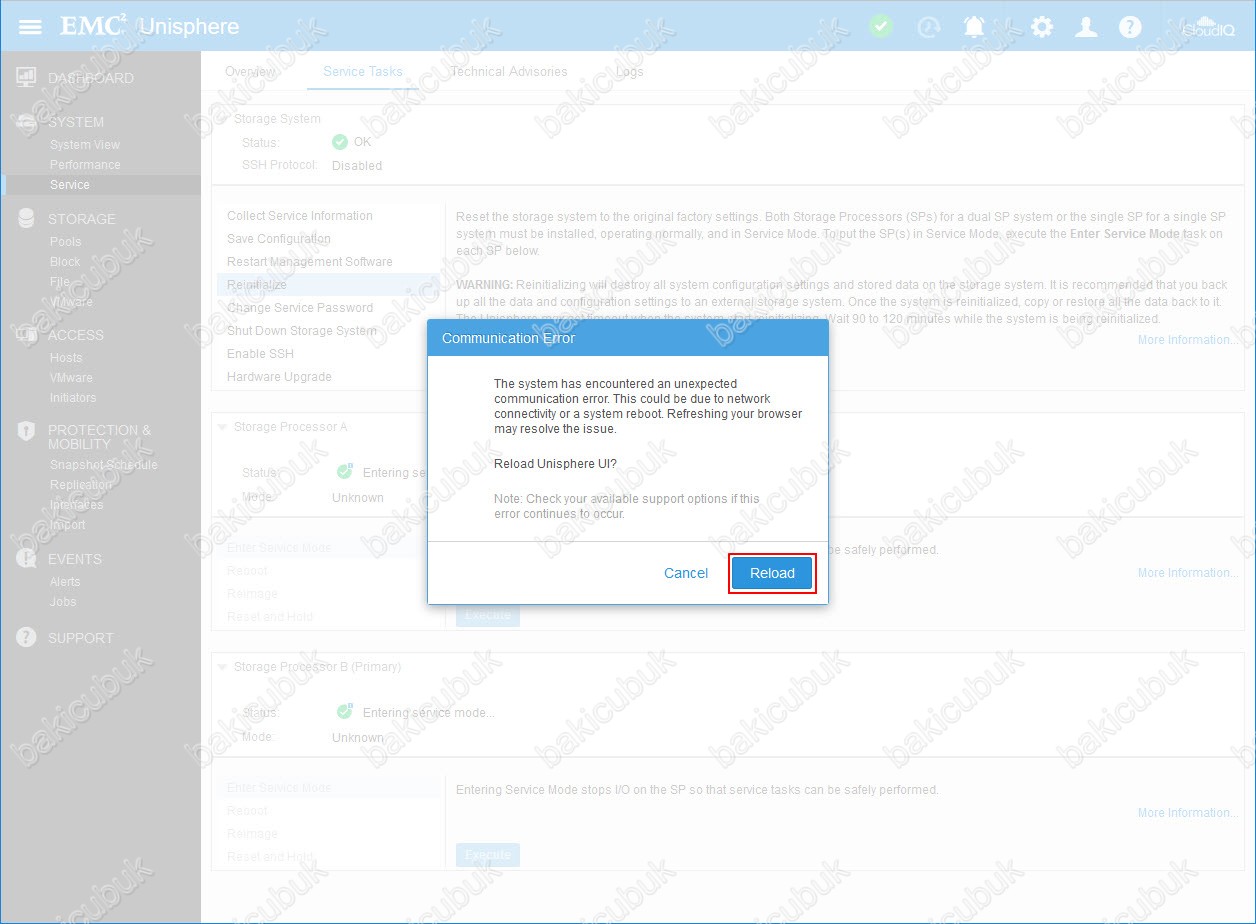Open Import in the sidebar
Screen dimensions: 1256x924
68,525
